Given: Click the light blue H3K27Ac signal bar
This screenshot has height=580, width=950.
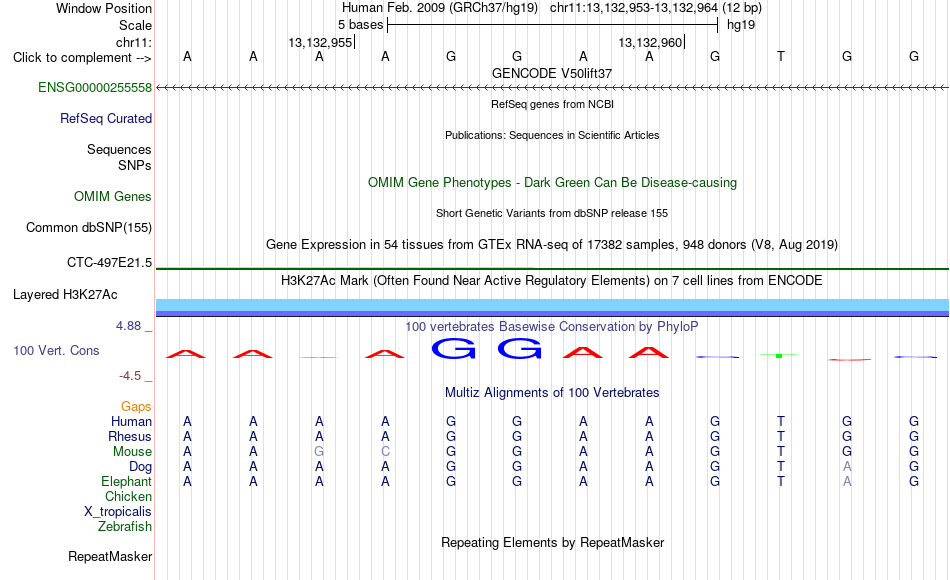Looking at the screenshot, I should point(553,305).
